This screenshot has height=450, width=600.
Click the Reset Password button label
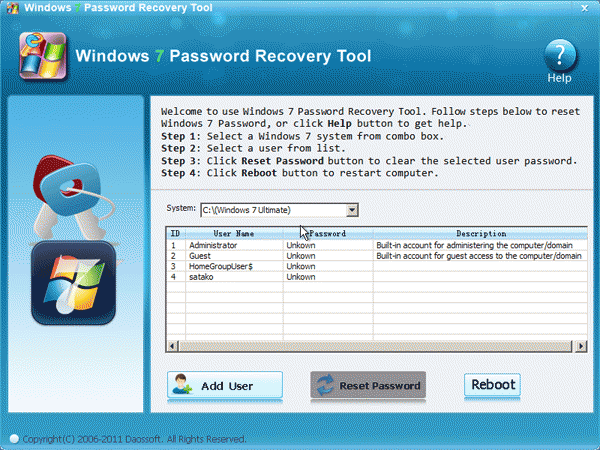pyautogui.click(x=380, y=386)
